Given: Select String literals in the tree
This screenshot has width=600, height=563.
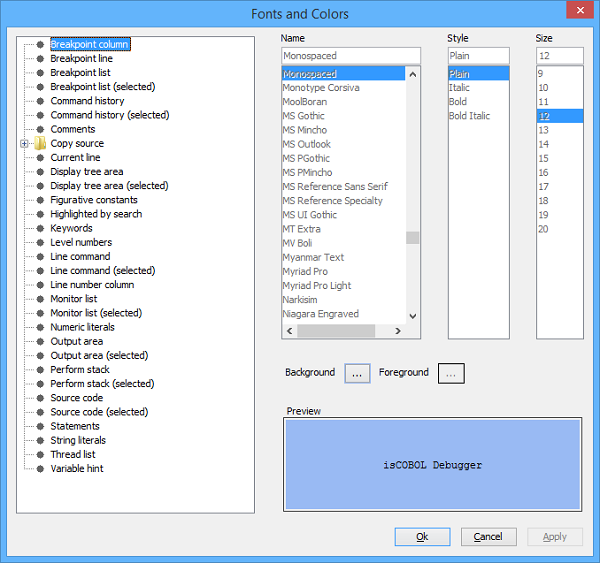Looking at the screenshot, I should pos(78,440).
